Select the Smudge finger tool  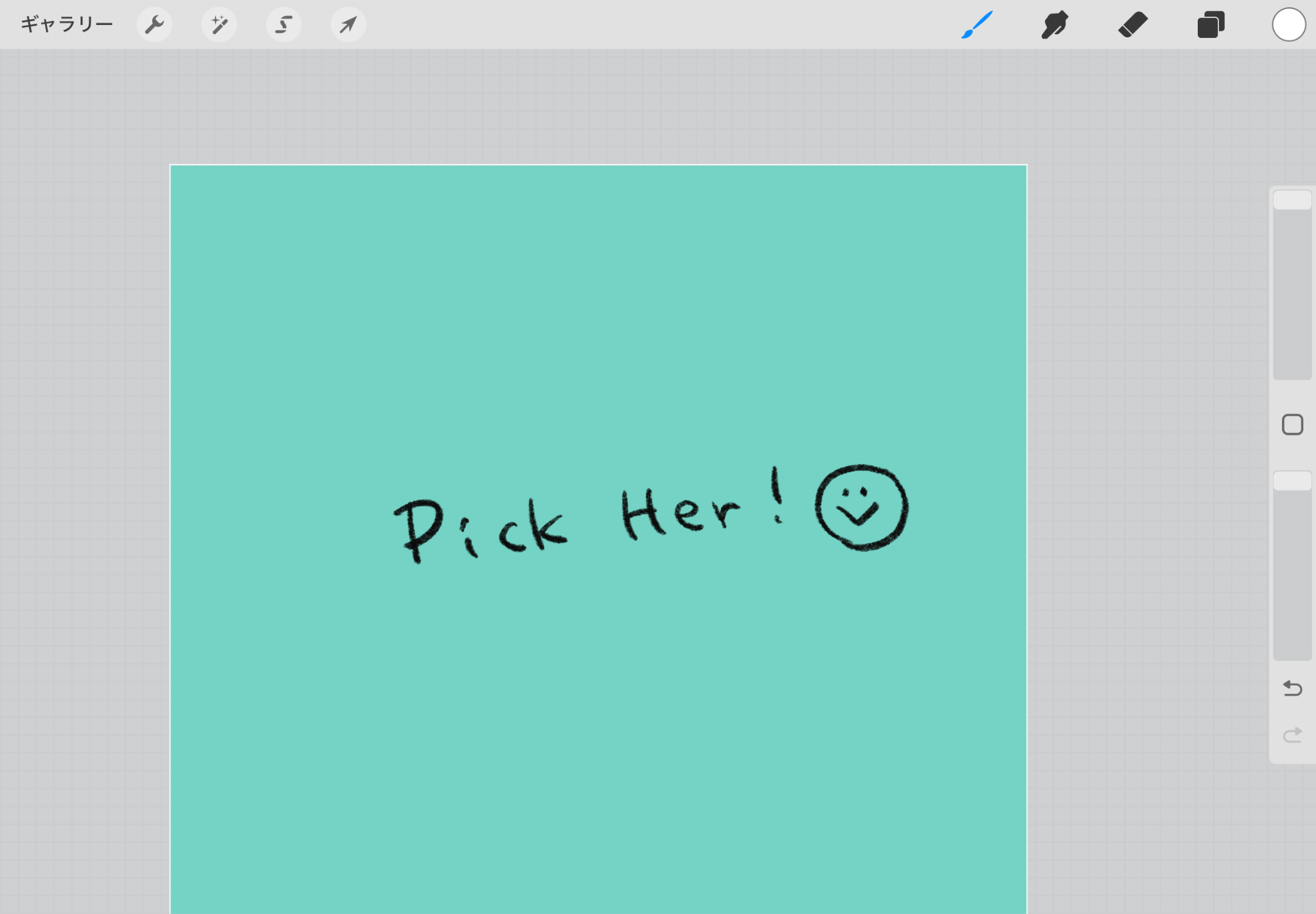coord(1054,24)
